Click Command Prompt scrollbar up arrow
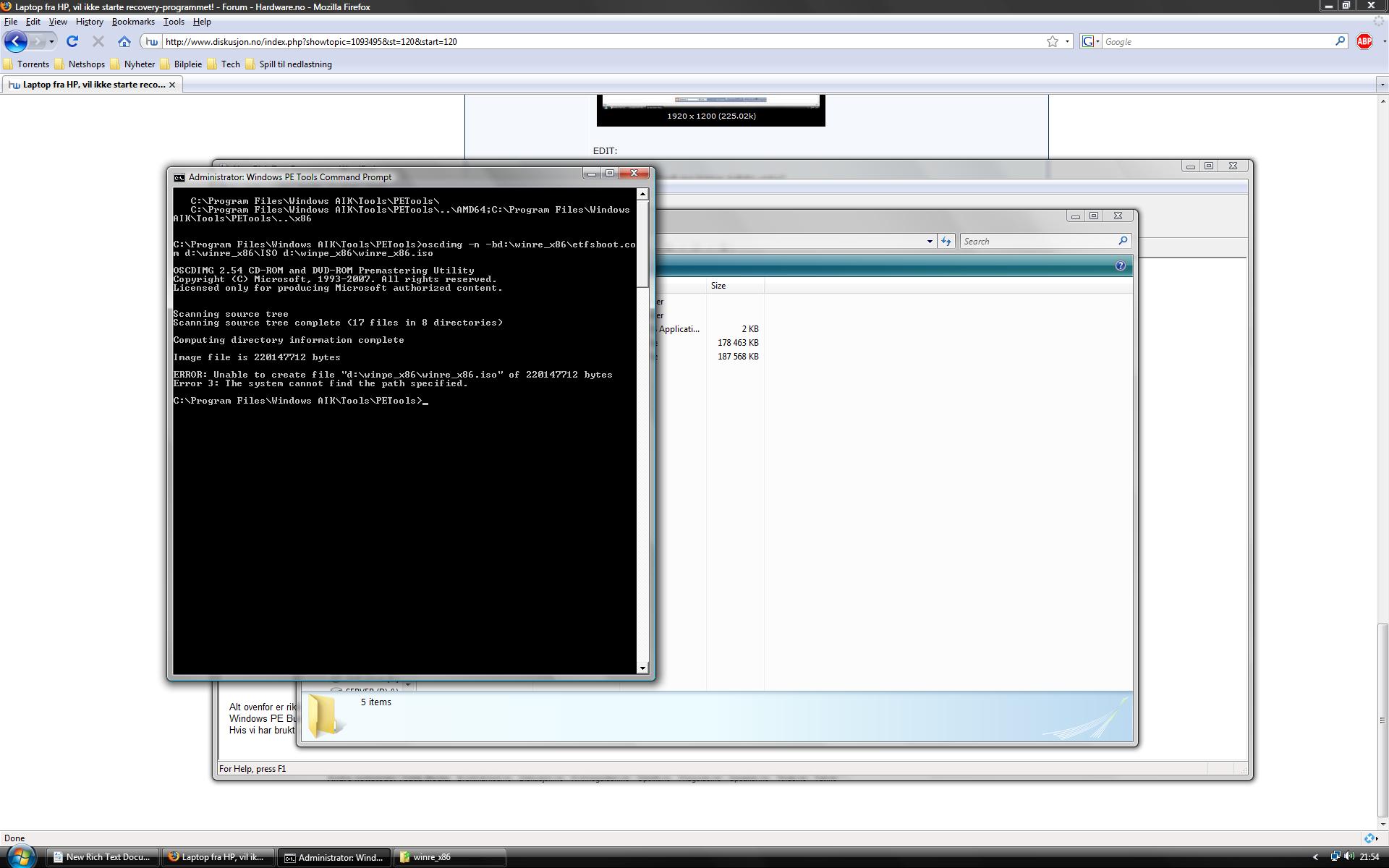This screenshot has height=868, width=1389. tap(642, 194)
